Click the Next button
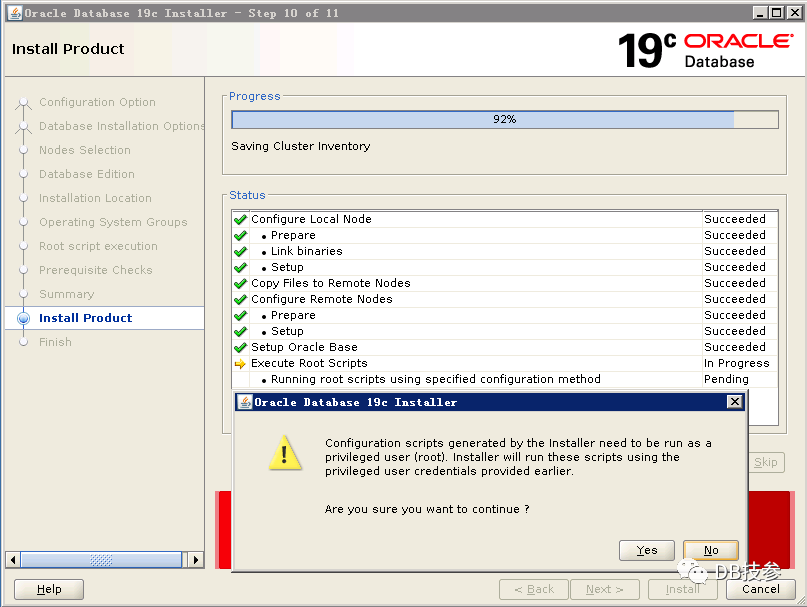This screenshot has height=607, width=807. [x=605, y=589]
